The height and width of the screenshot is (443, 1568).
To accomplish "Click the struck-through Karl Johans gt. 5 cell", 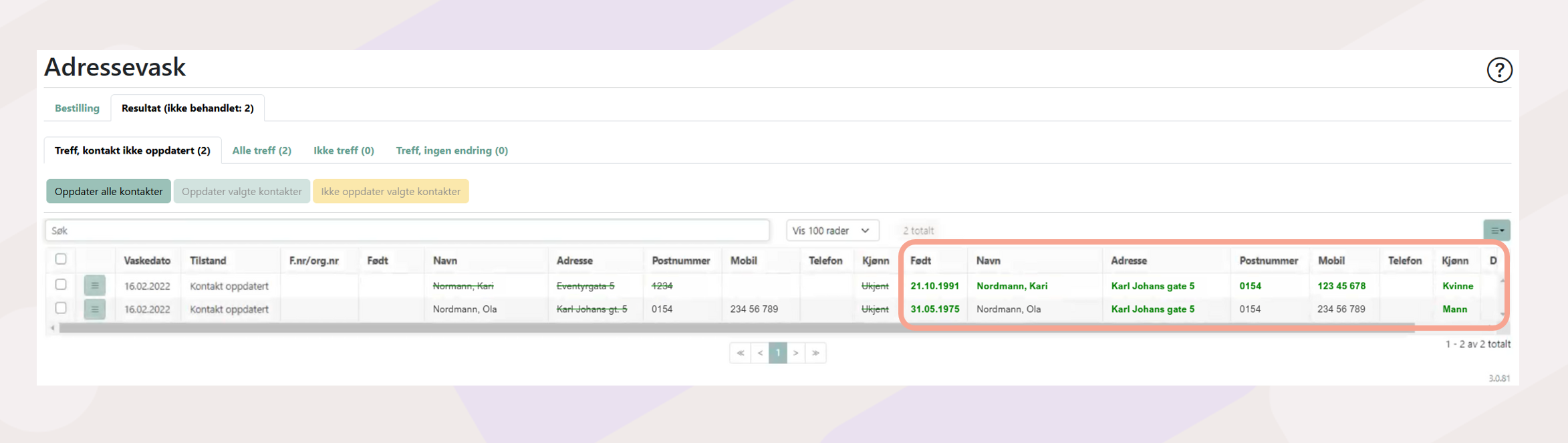I will point(592,309).
